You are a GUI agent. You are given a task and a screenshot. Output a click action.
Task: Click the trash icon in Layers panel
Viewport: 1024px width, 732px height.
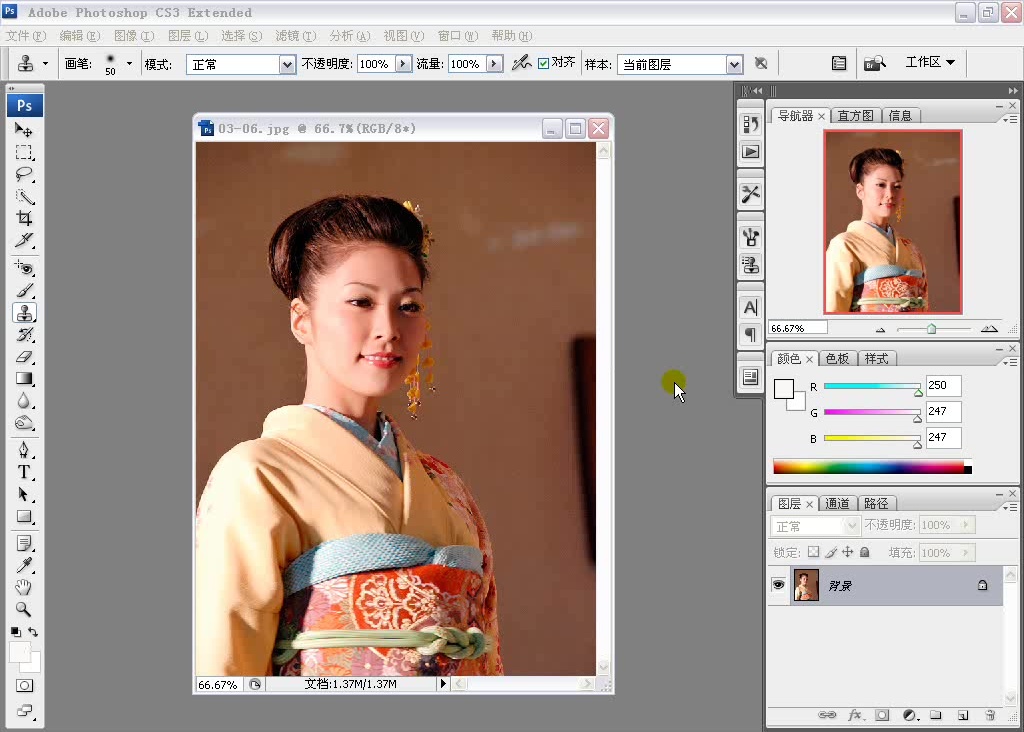coord(990,715)
